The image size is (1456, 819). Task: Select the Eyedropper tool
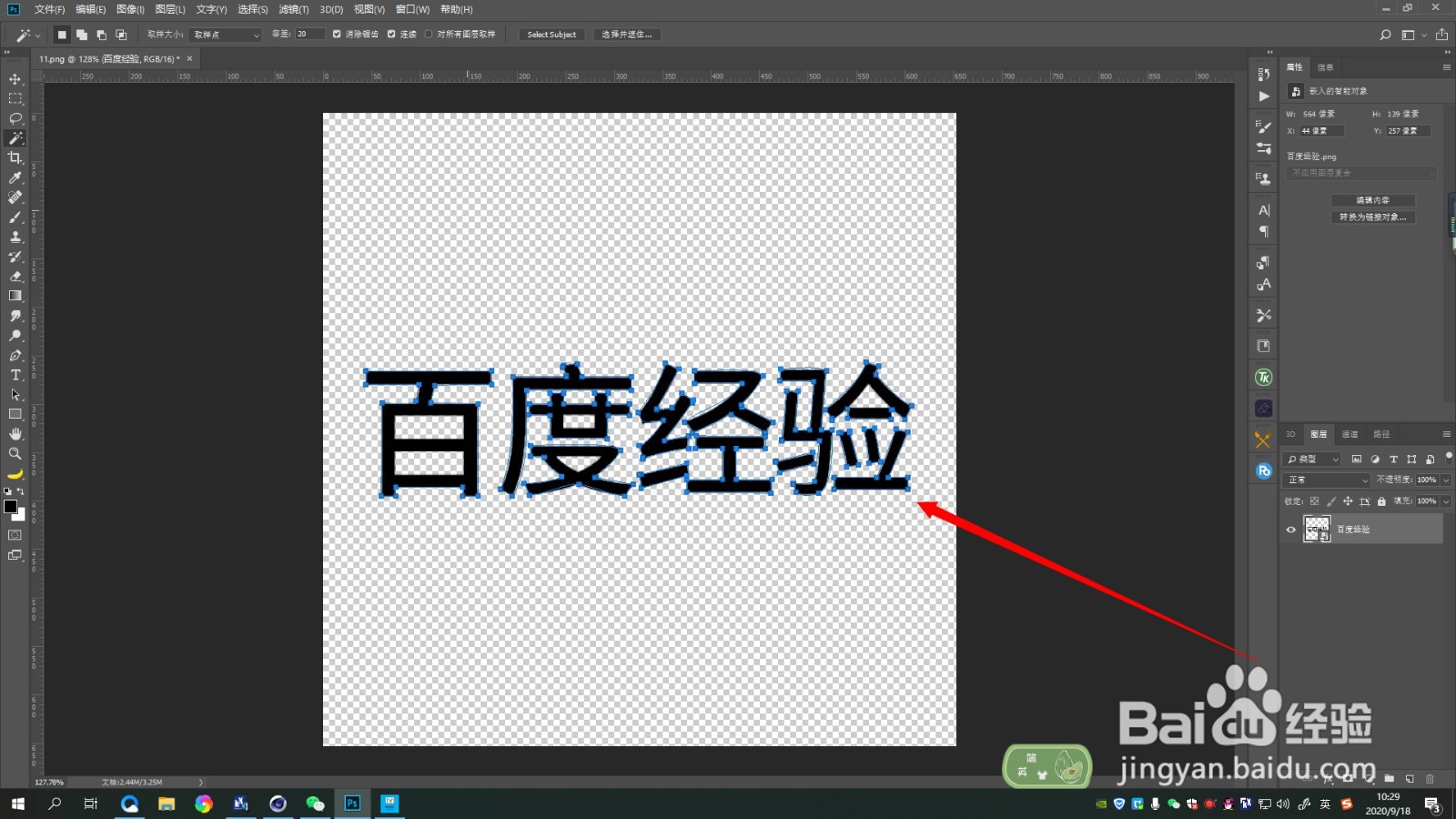15,177
